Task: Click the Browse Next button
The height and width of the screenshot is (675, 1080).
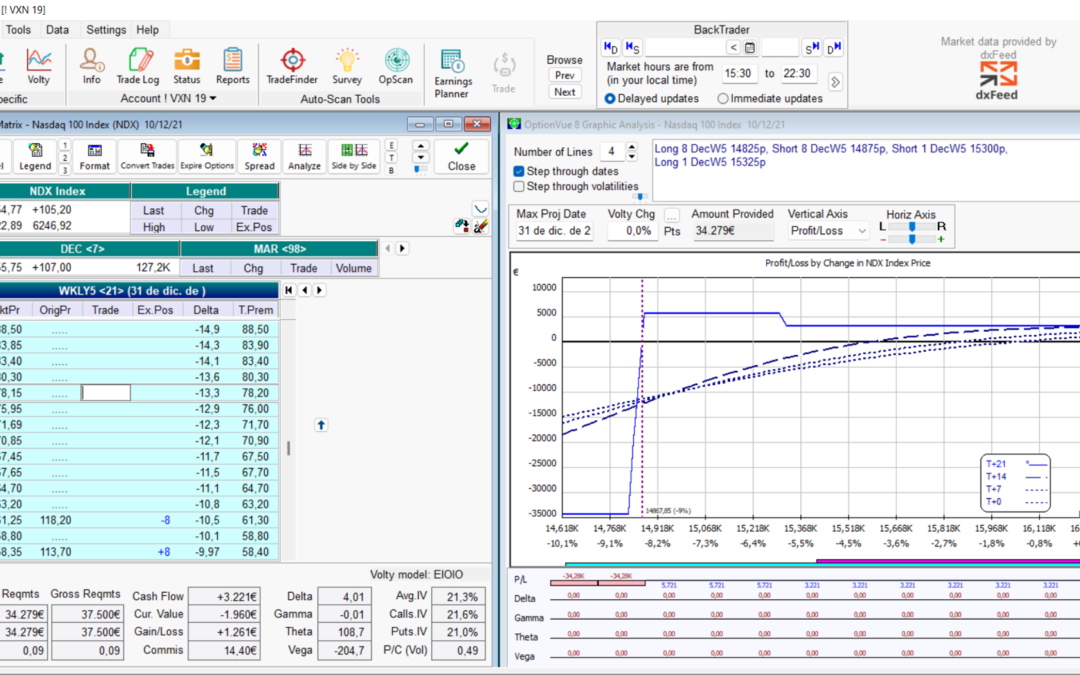Action: pos(565,92)
